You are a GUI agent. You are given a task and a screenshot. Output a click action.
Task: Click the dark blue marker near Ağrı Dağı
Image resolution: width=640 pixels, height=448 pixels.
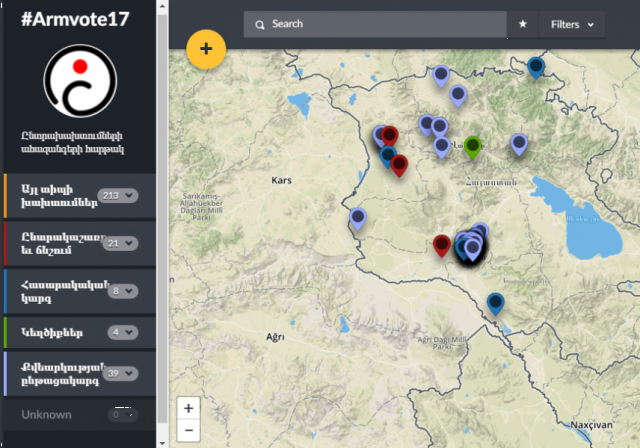click(495, 302)
